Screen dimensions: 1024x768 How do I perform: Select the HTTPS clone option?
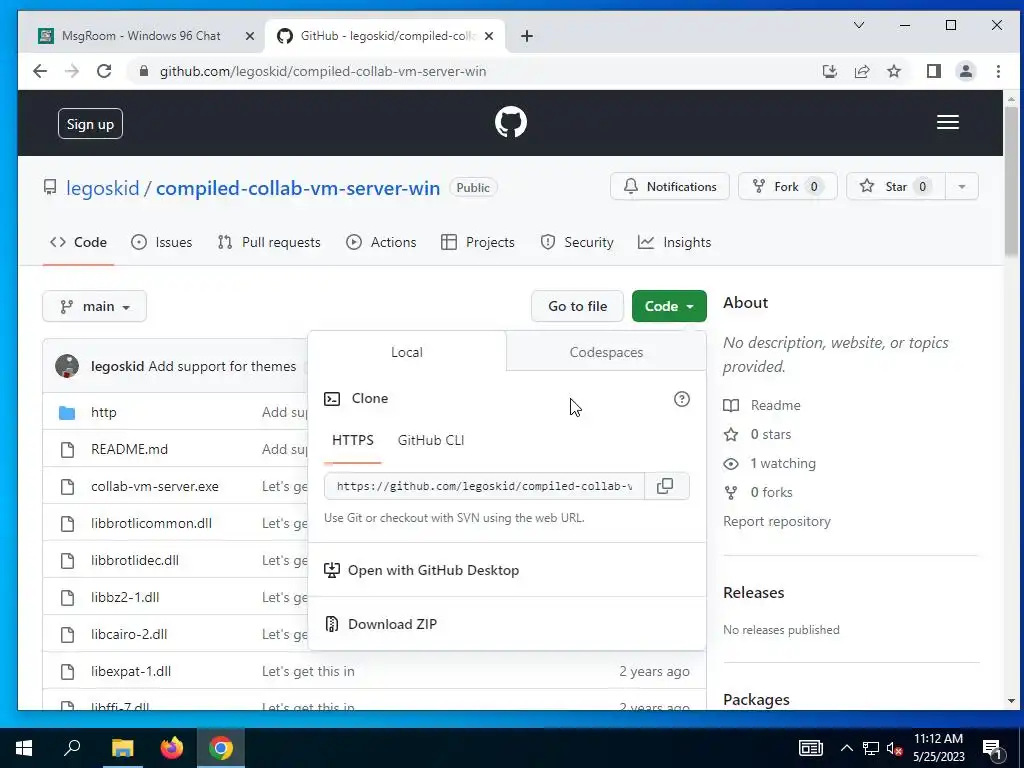[353, 440]
